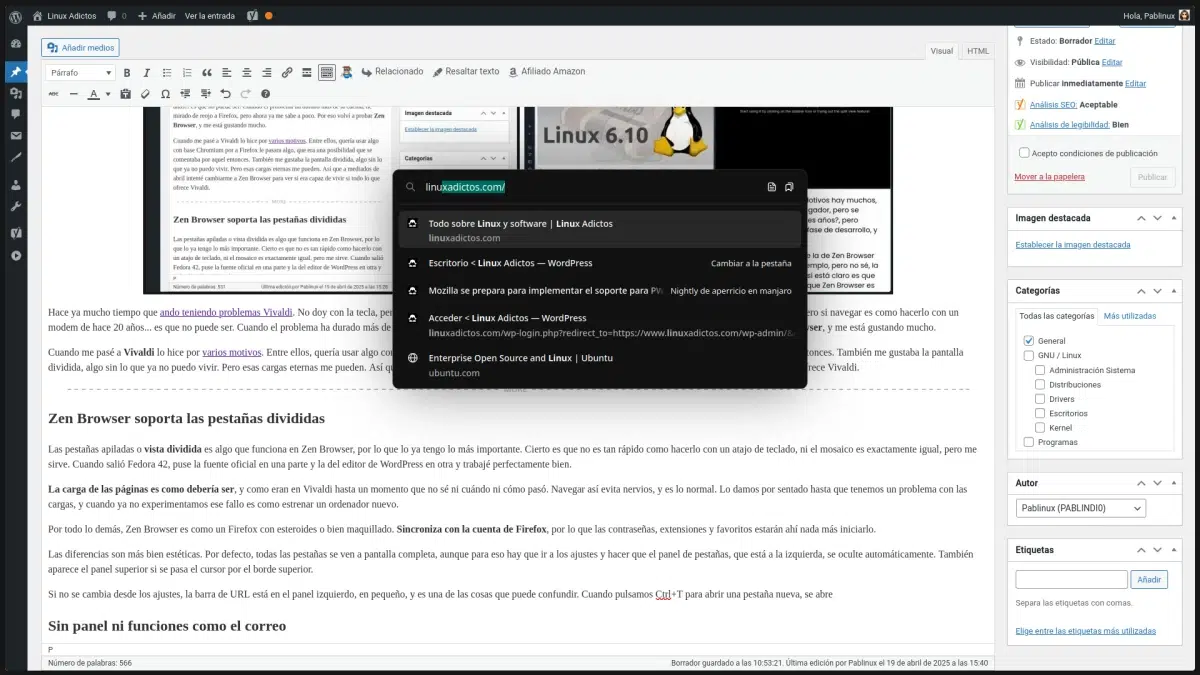Check the Kernel category

[x=1041, y=428]
